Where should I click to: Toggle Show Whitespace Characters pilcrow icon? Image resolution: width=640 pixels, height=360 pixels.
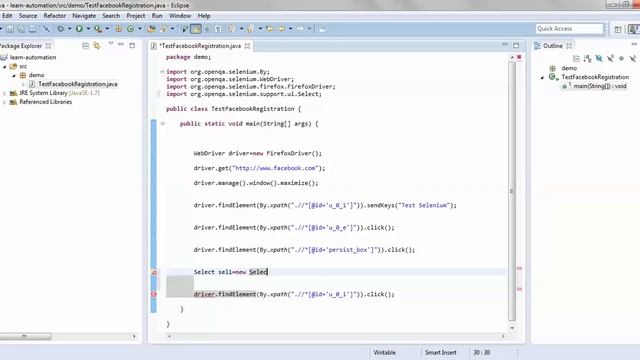click(x=218, y=29)
